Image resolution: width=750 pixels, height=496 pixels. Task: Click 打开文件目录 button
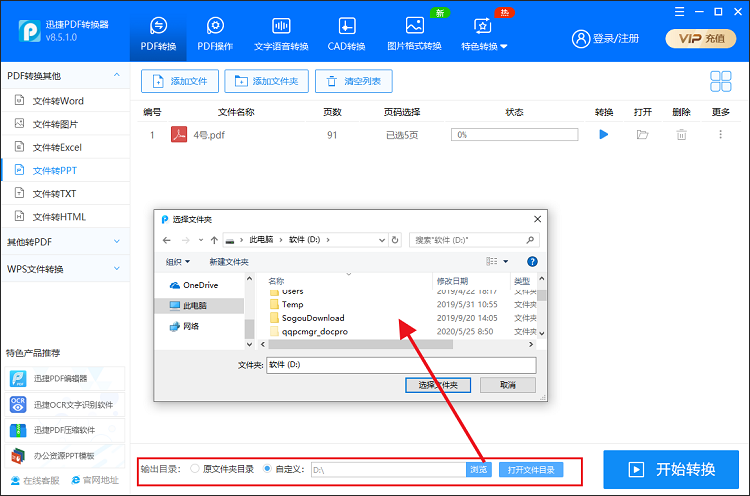531,470
